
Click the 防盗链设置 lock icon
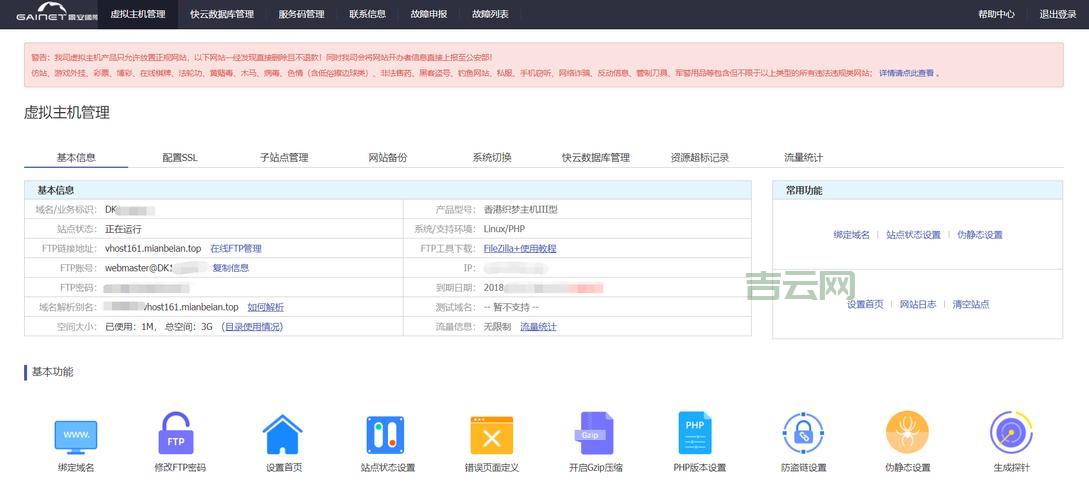click(803, 433)
